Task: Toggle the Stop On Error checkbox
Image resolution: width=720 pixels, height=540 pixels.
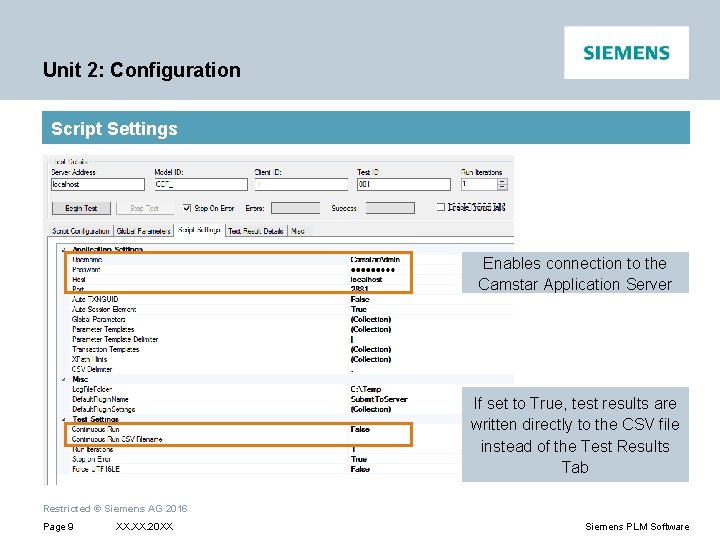Action: click(x=187, y=208)
